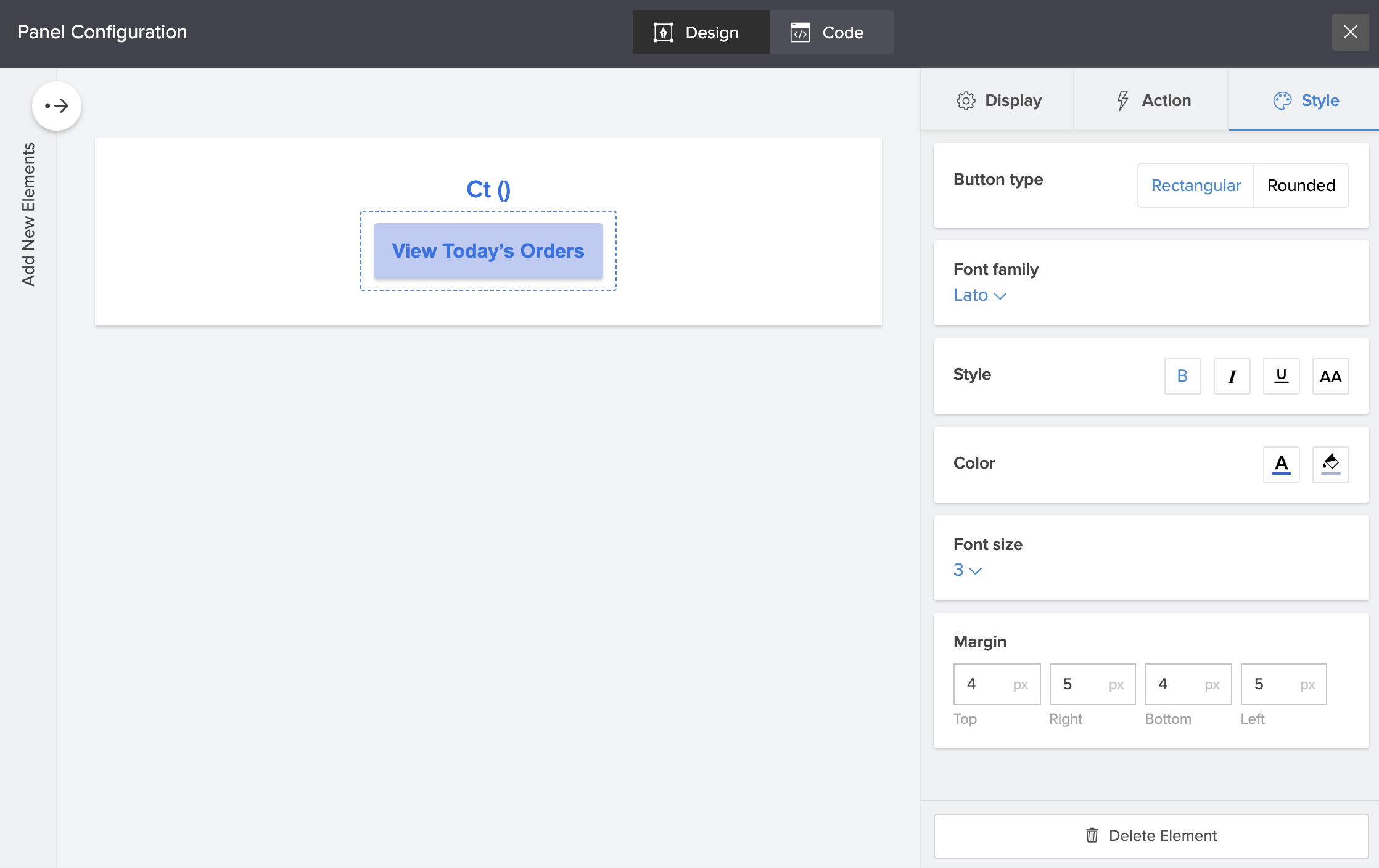The image size is (1379, 868).
Task: Click the Delete Element button
Action: [1151, 836]
